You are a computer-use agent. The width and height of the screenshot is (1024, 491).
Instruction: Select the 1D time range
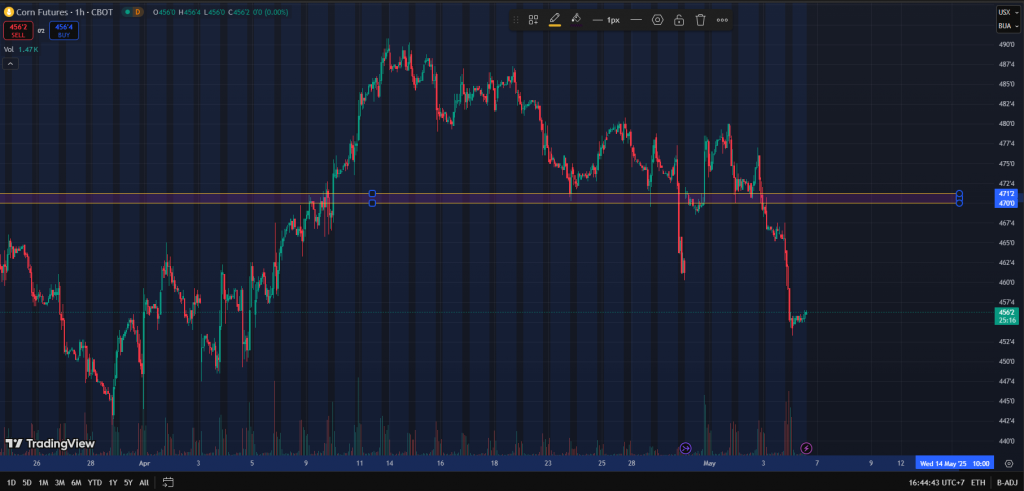[11, 483]
